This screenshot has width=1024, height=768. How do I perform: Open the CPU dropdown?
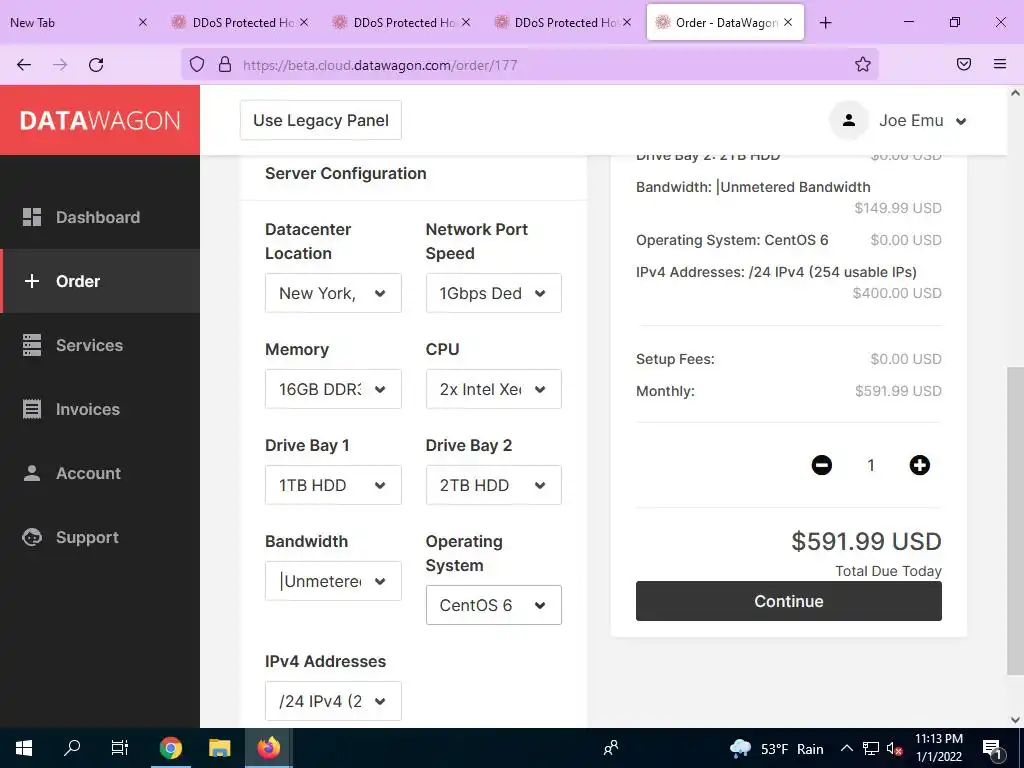pyautogui.click(x=494, y=389)
